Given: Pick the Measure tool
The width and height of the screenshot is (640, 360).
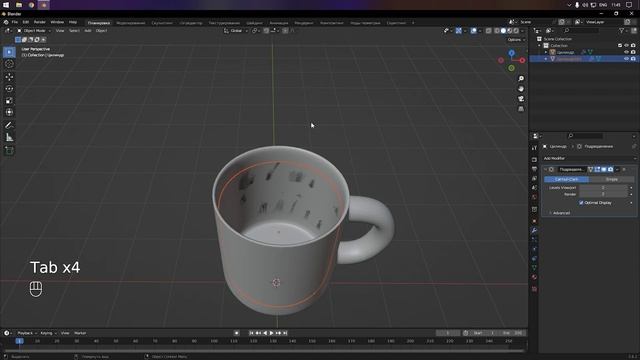Looking at the screenshot, I should (x=9, y=138).
